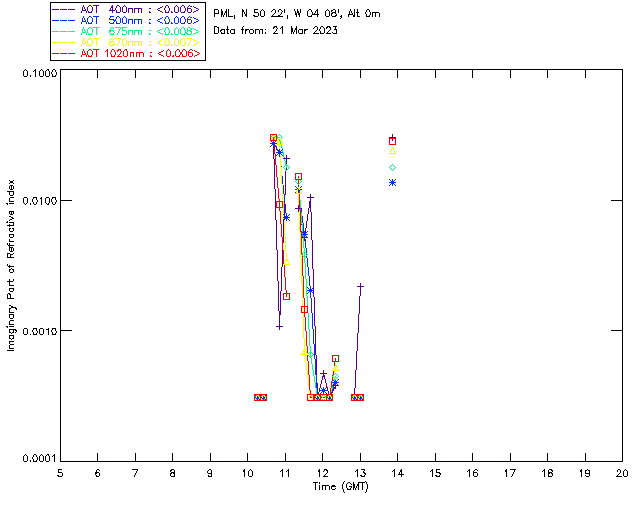Click the red 'AOT 1020nm' legend entry

[126, 53]
